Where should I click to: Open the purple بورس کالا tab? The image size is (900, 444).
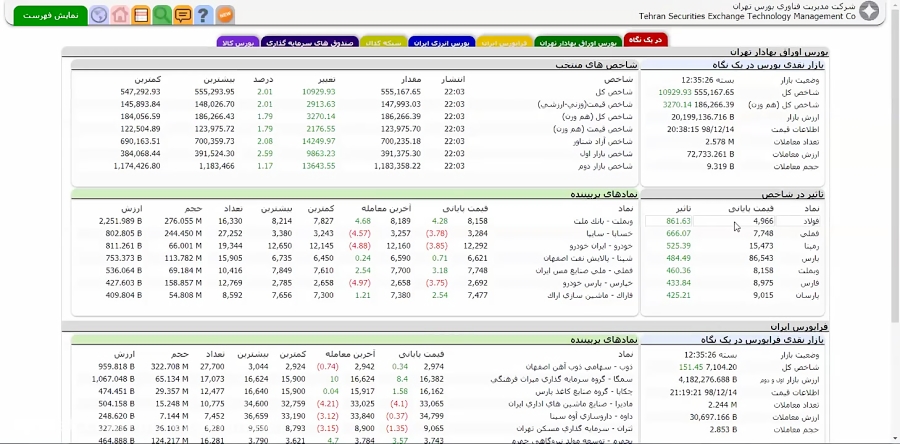[238, 42]
